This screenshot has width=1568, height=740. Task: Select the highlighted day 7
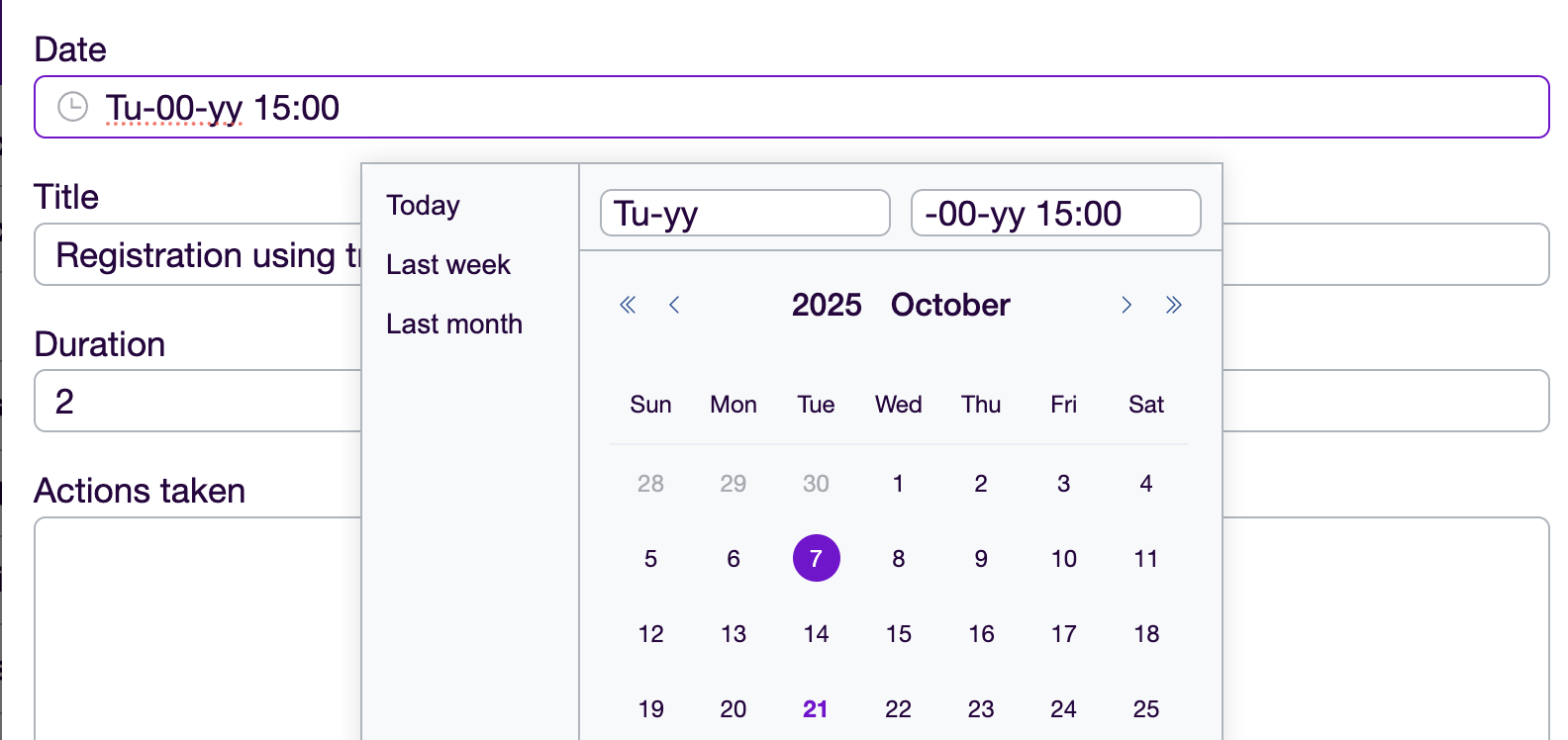pos(816,559)
